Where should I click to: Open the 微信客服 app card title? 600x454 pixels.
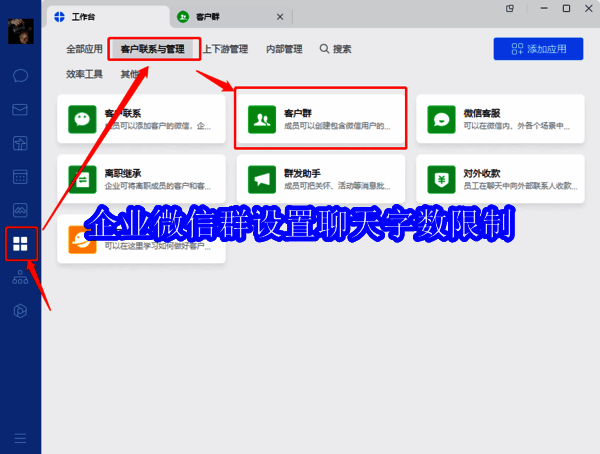point(482,113)
